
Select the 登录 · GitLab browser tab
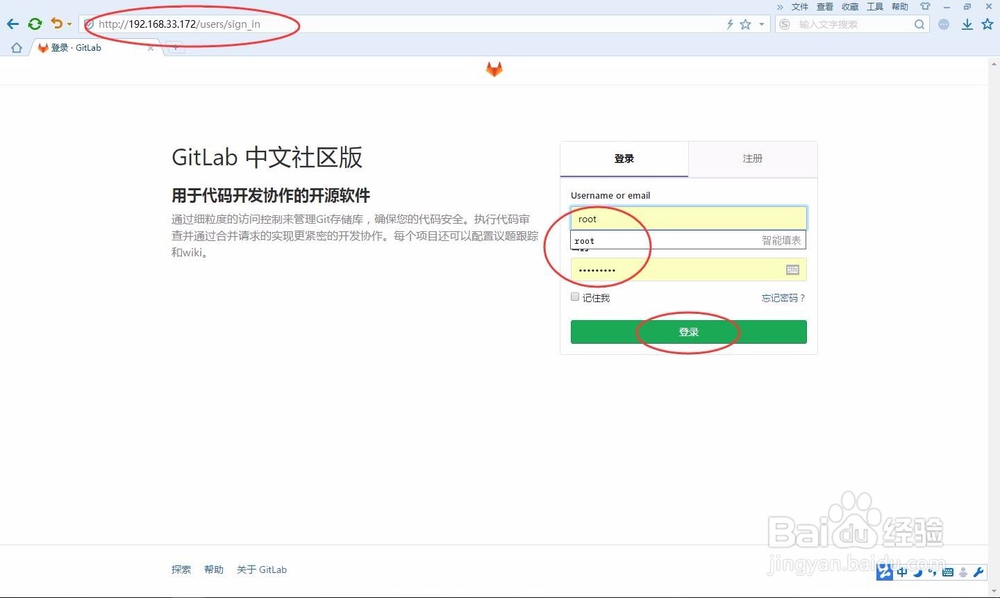click(x=96, y=48)
